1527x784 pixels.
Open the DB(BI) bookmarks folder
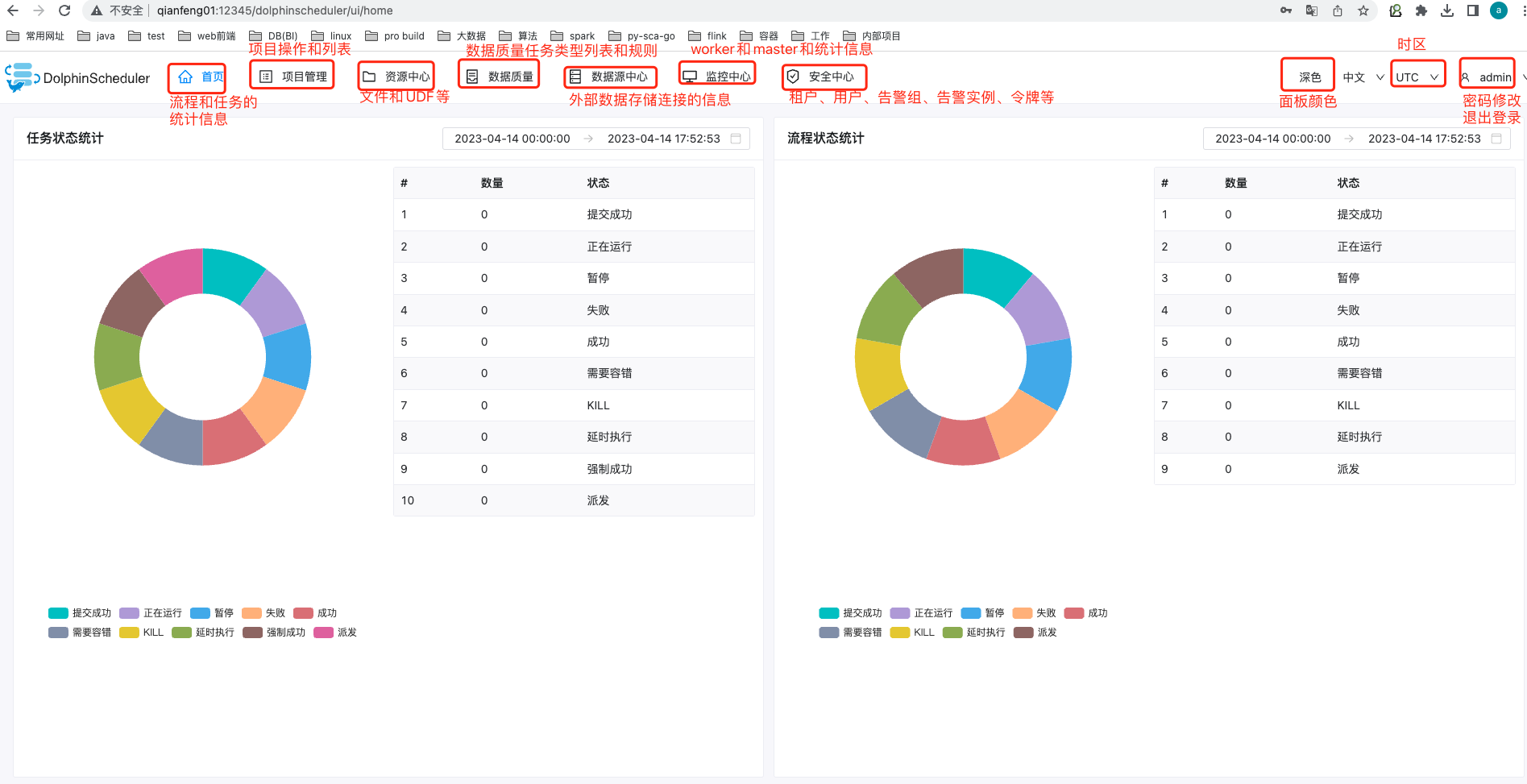(273, 36)
